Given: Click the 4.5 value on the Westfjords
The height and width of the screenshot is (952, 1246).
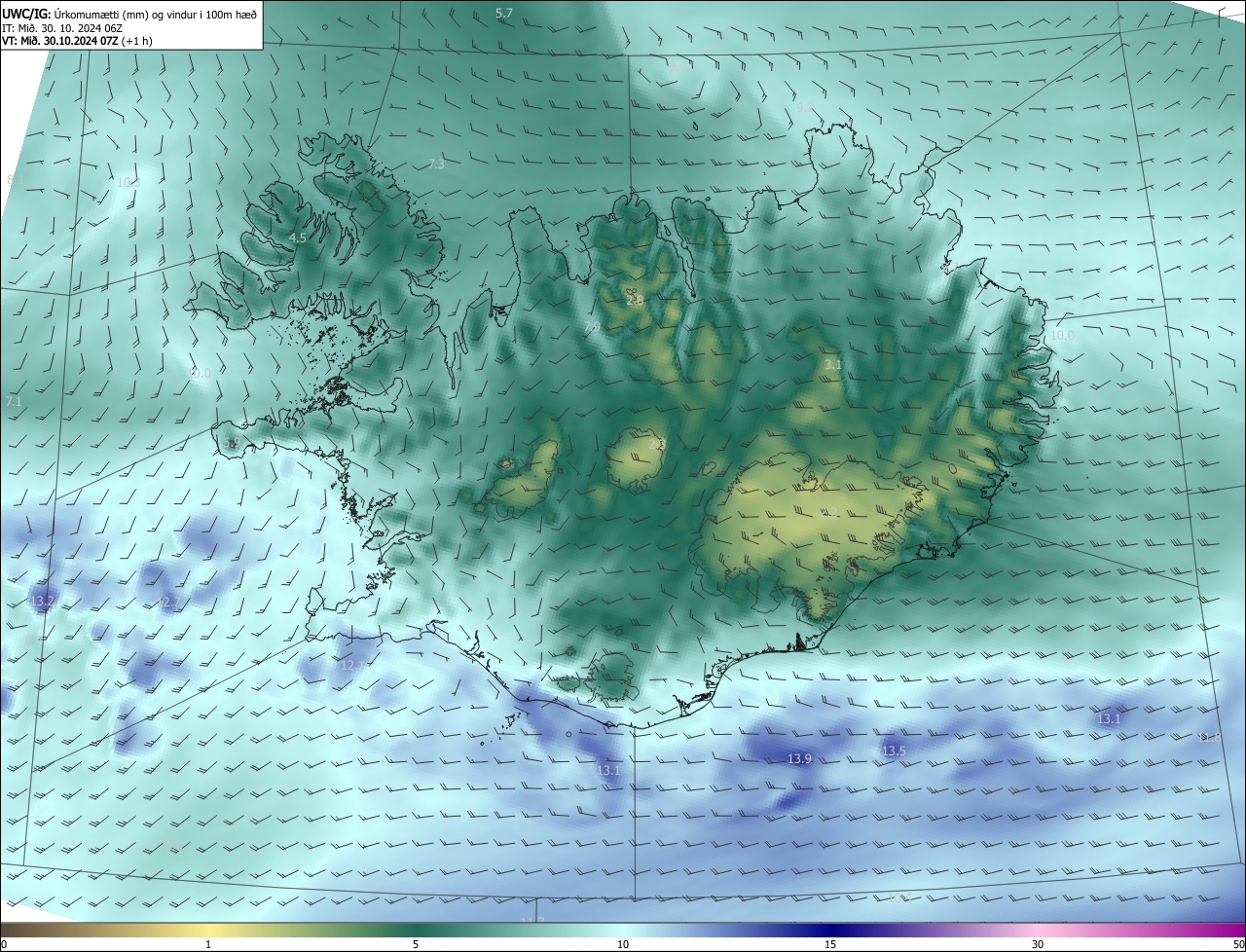Looking at the screenshot, I should [x=298, y=238].
